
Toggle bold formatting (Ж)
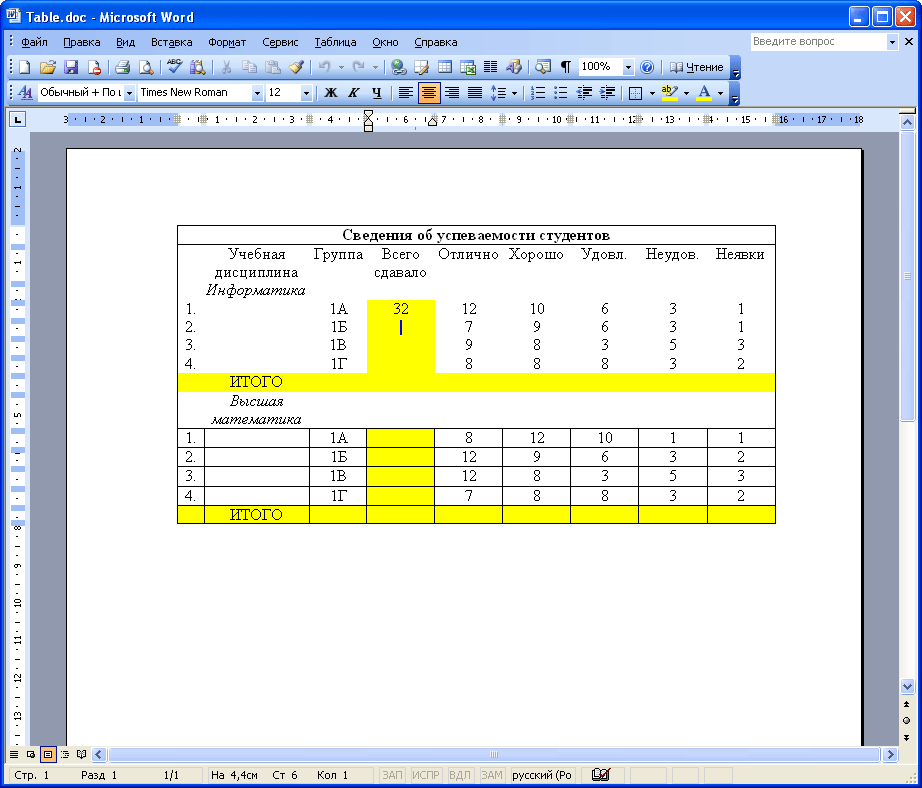331,92
